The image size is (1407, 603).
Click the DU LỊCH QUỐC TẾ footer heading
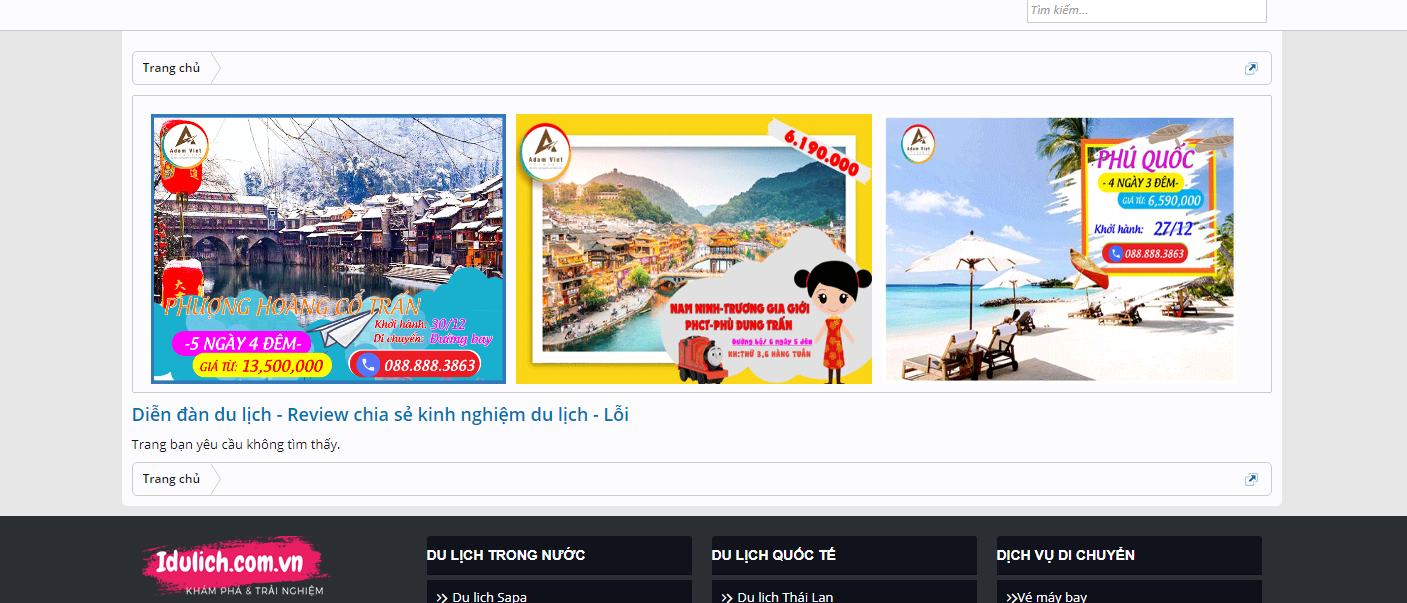tap(773, 555)
